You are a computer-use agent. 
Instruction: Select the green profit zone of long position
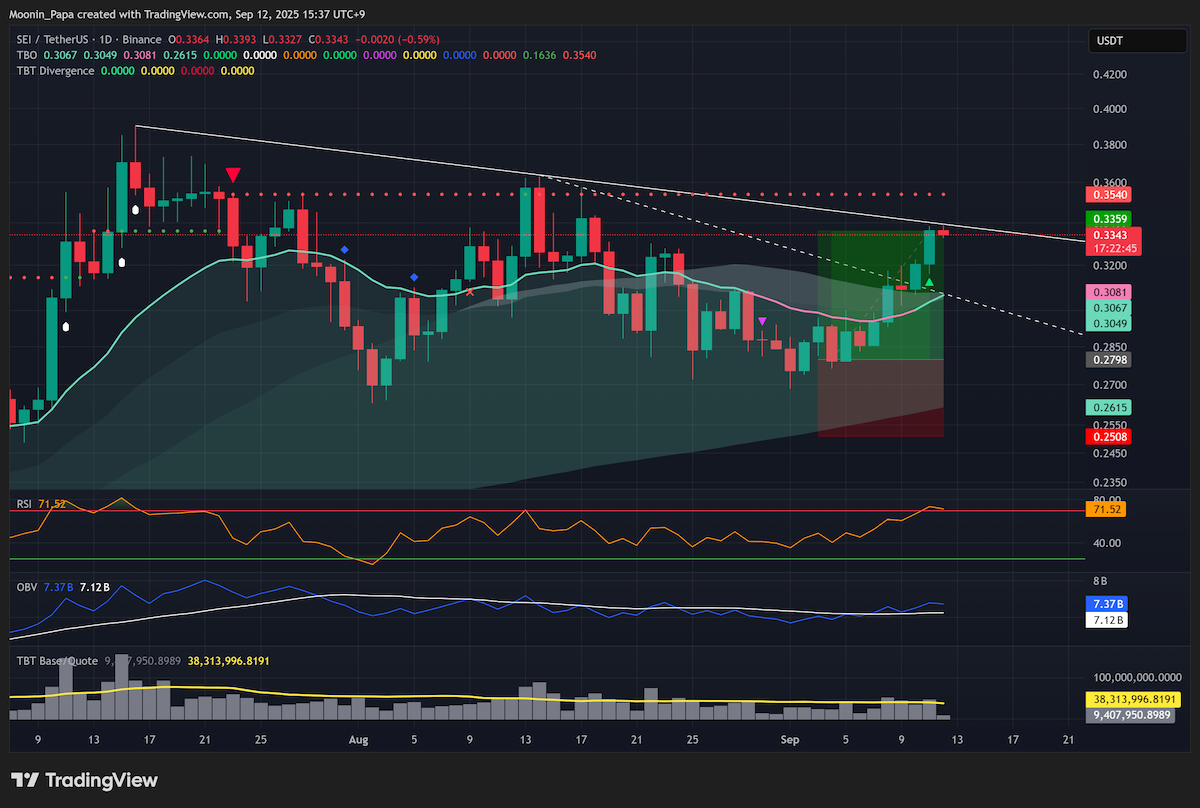point(880,295)
